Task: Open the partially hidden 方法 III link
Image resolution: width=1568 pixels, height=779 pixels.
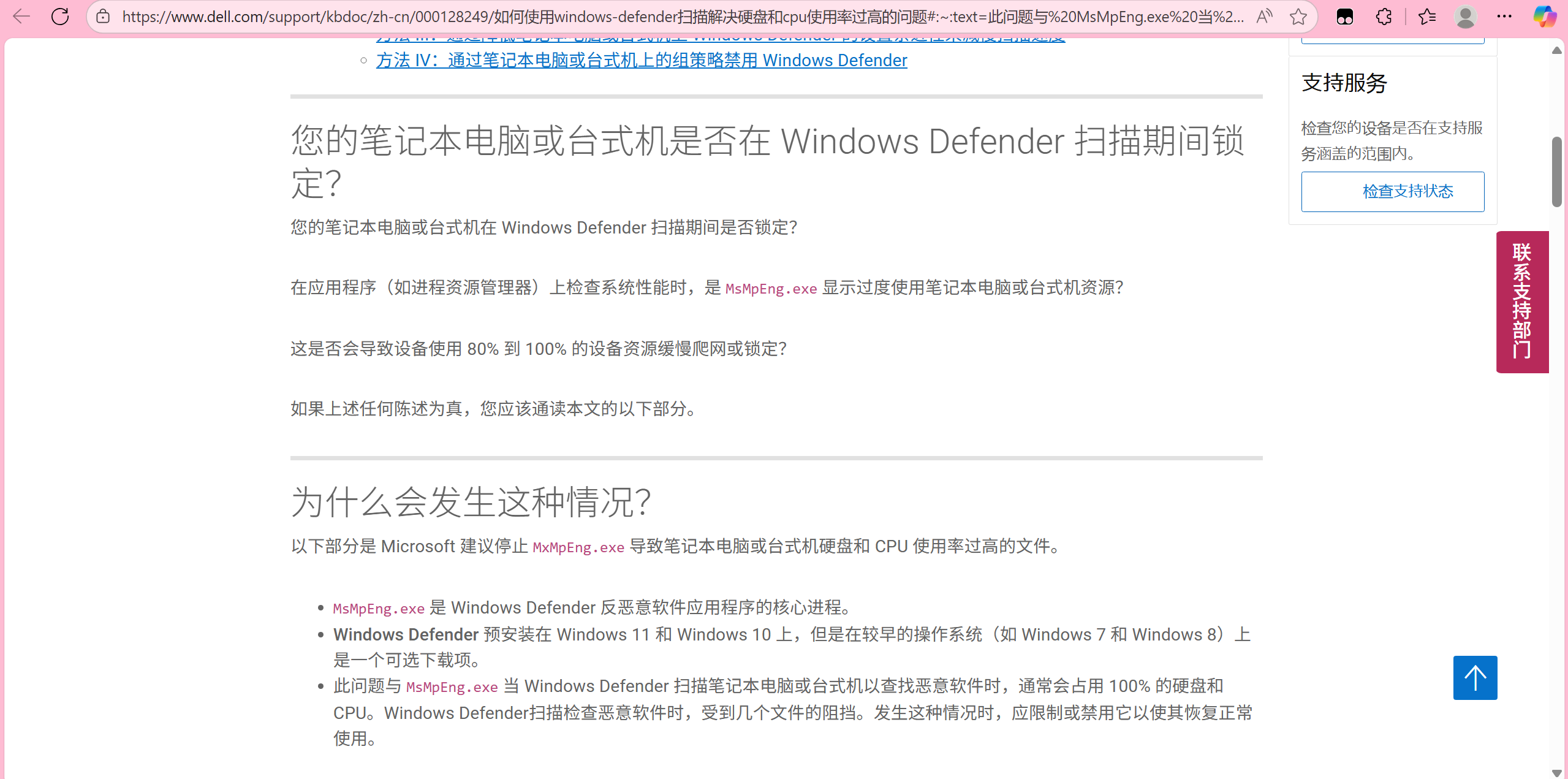Action: 720,39
